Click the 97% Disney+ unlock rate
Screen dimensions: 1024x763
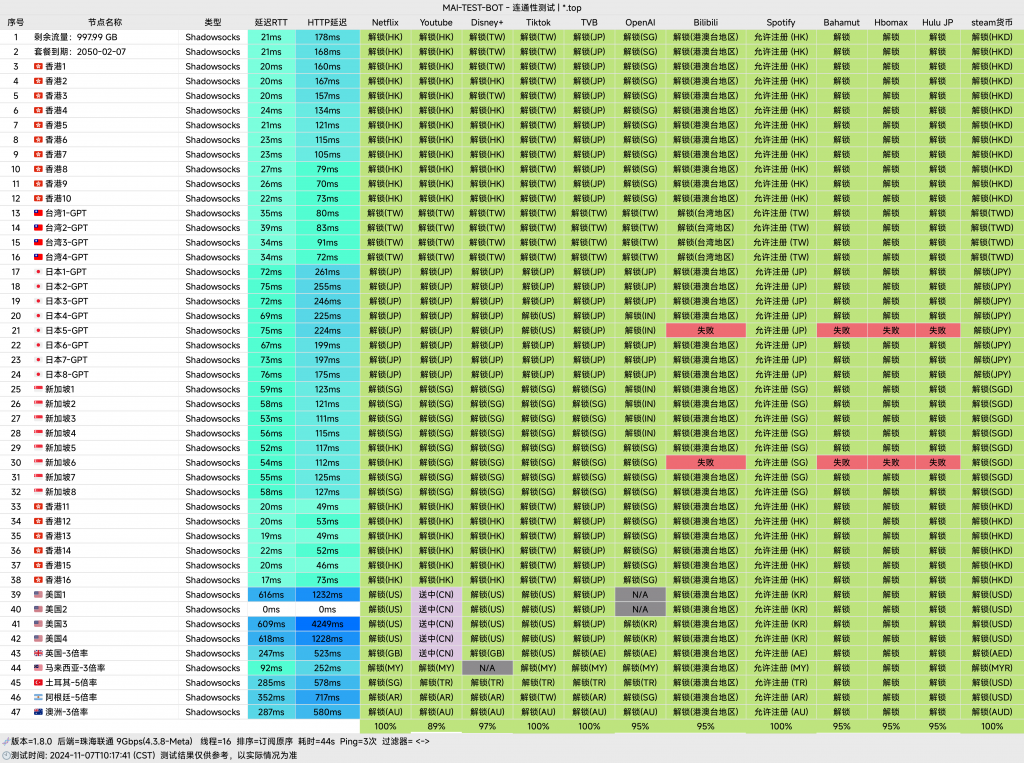pyautogui.click(x=487, y=726)
